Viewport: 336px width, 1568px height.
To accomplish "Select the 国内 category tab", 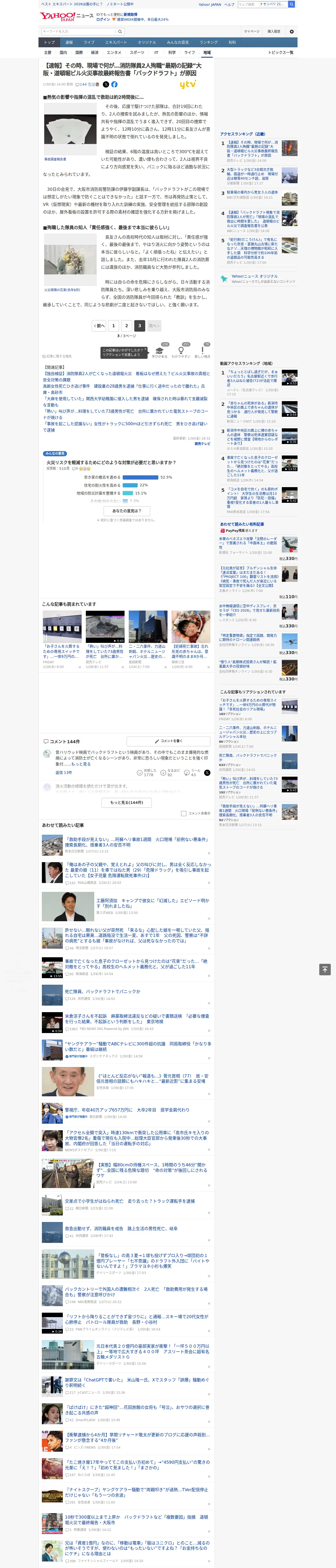I will point(63,52).
